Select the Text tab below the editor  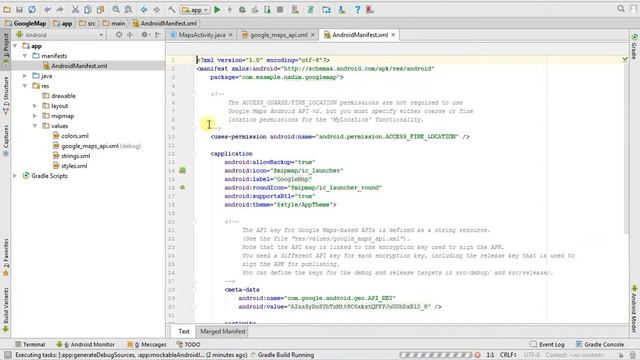coord(184,331)
